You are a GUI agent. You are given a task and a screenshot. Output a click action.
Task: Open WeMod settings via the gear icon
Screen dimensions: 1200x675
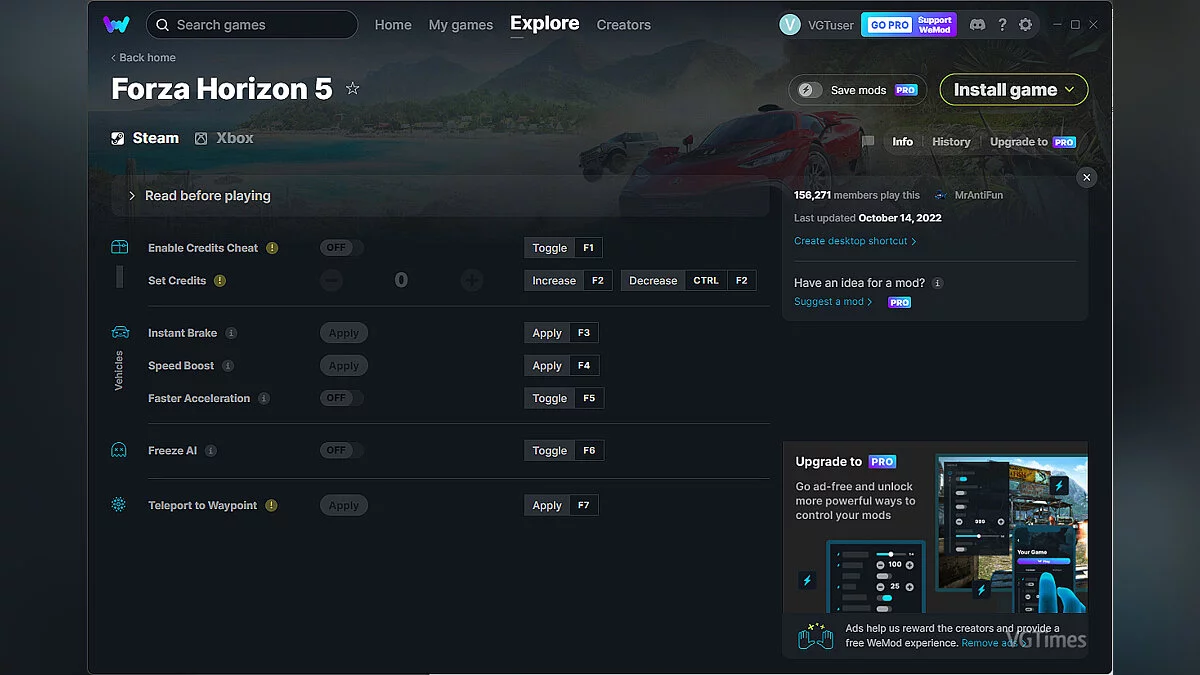pos(1026,24)
